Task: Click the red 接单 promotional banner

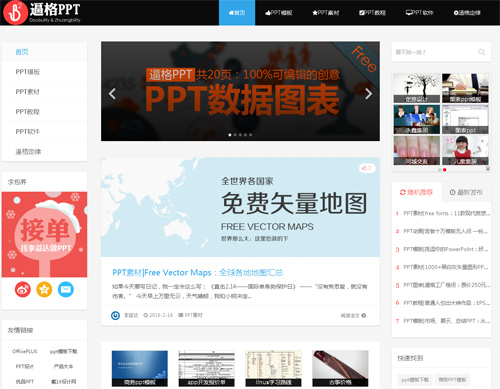Action: (x=44, y=234)
